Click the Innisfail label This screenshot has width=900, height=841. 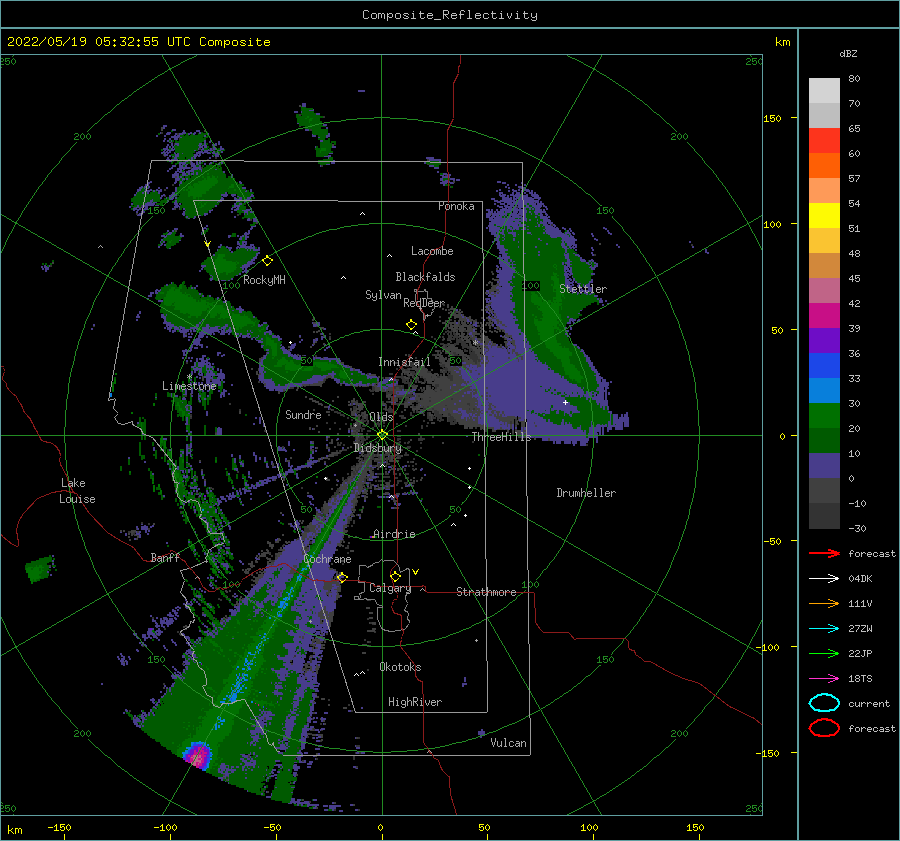coord(404,362)
